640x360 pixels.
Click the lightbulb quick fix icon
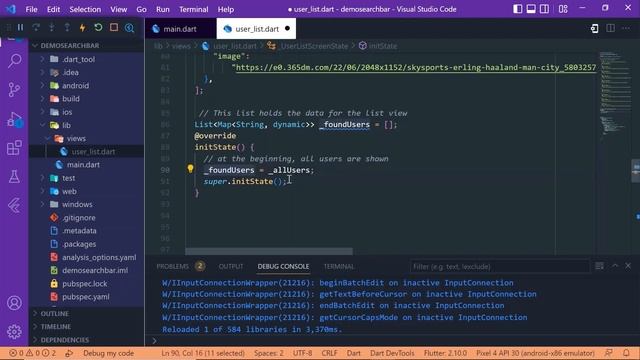click(x=190, y=169)
